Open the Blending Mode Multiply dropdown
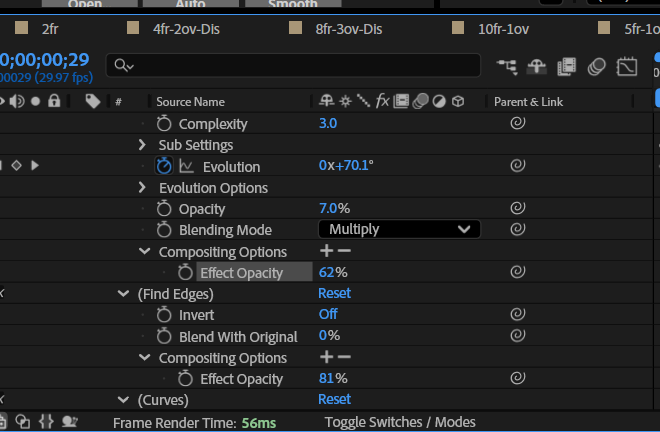The height and width of the screenshot is (432, 660). coord(399,229)
